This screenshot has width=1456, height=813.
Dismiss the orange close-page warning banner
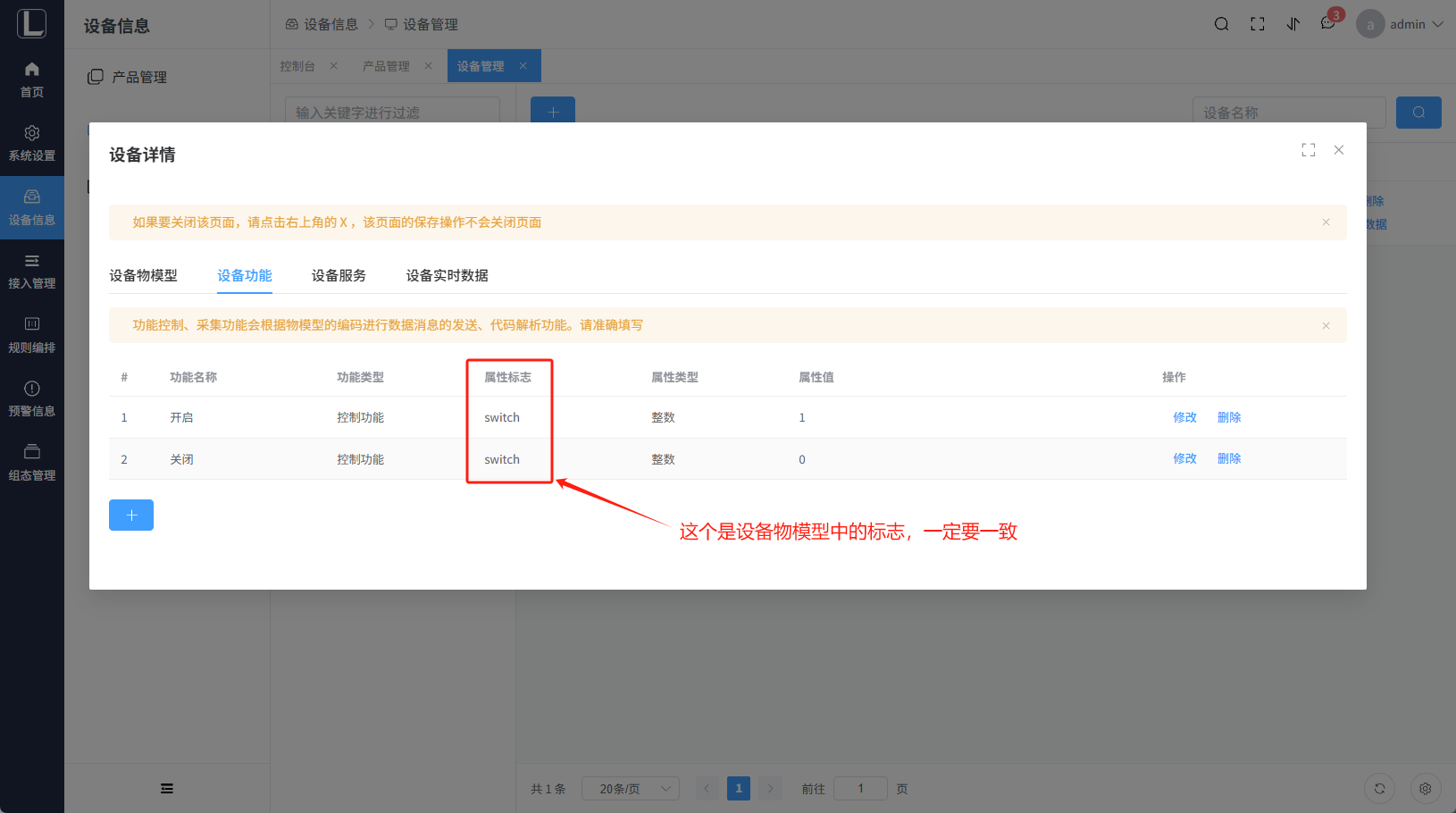(1326, 222)
